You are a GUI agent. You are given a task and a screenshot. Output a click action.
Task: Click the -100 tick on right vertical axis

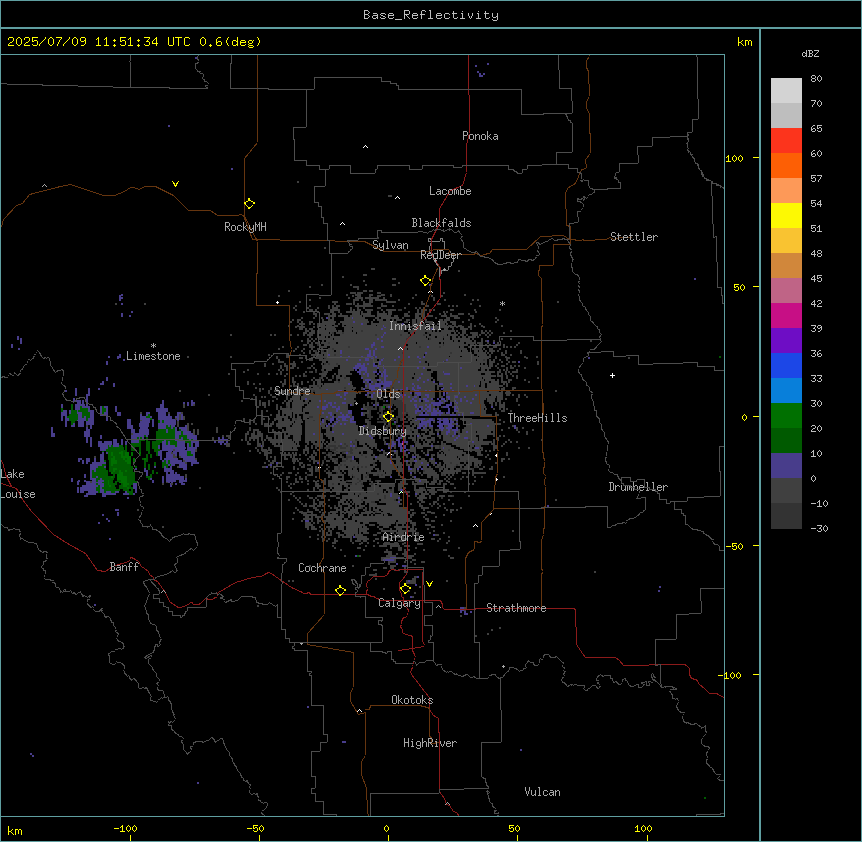[731, 675]
